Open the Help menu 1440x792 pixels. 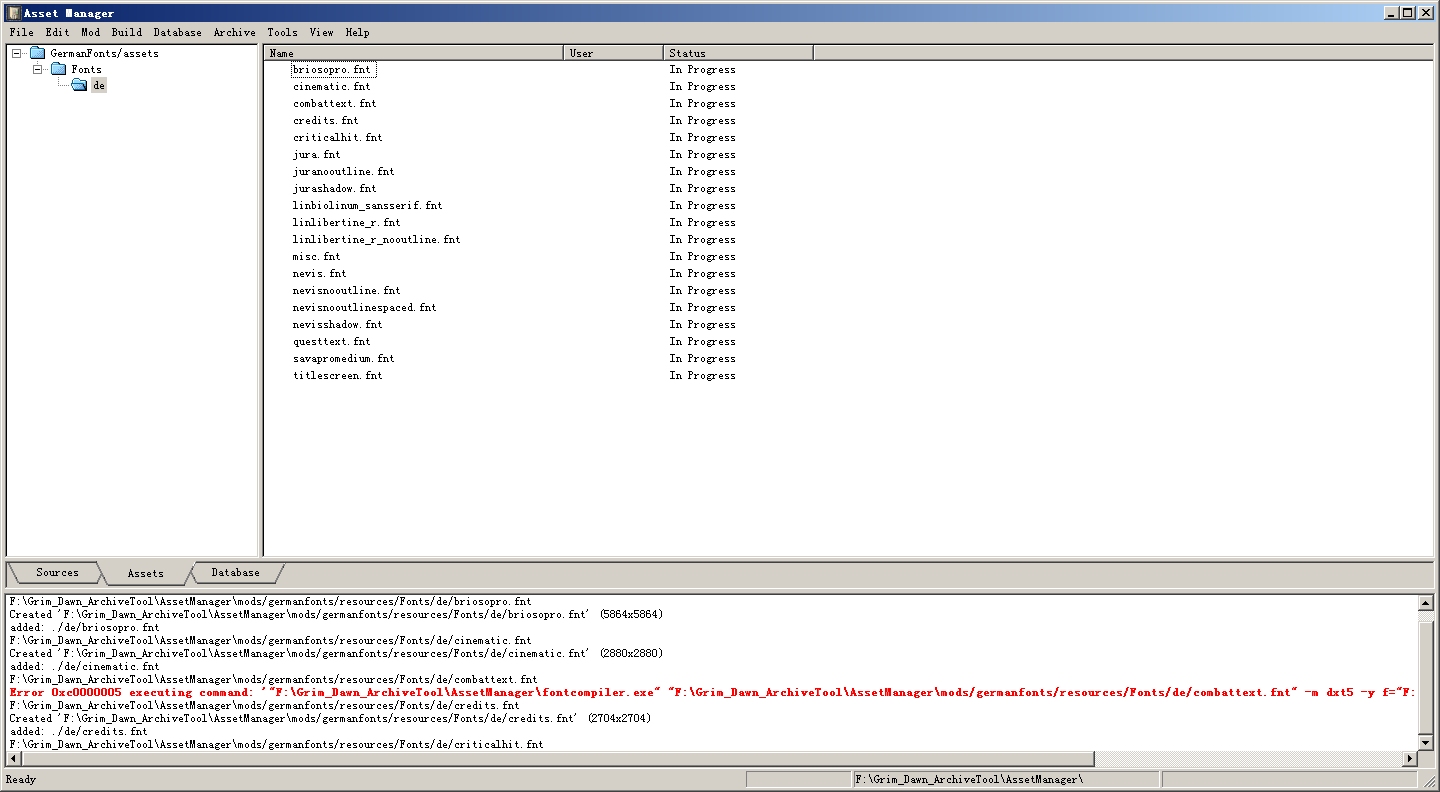[x=357, y=32]
